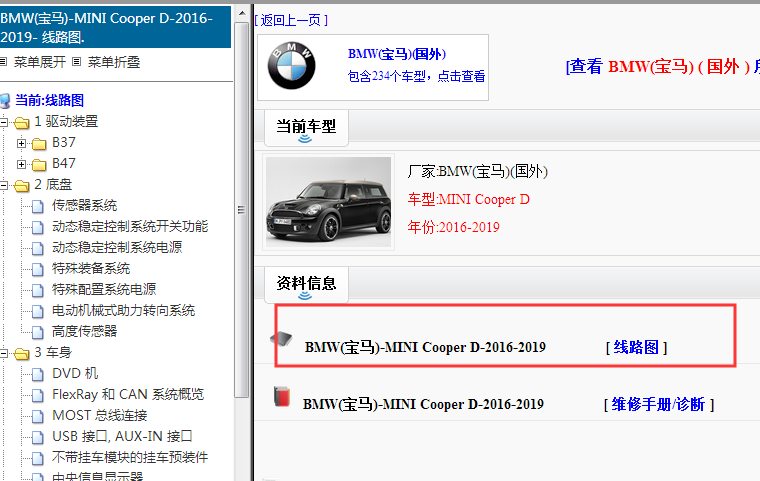Click the MINI Cooper car photo
The width and height of the screenshot is (760, 481).
329,202
